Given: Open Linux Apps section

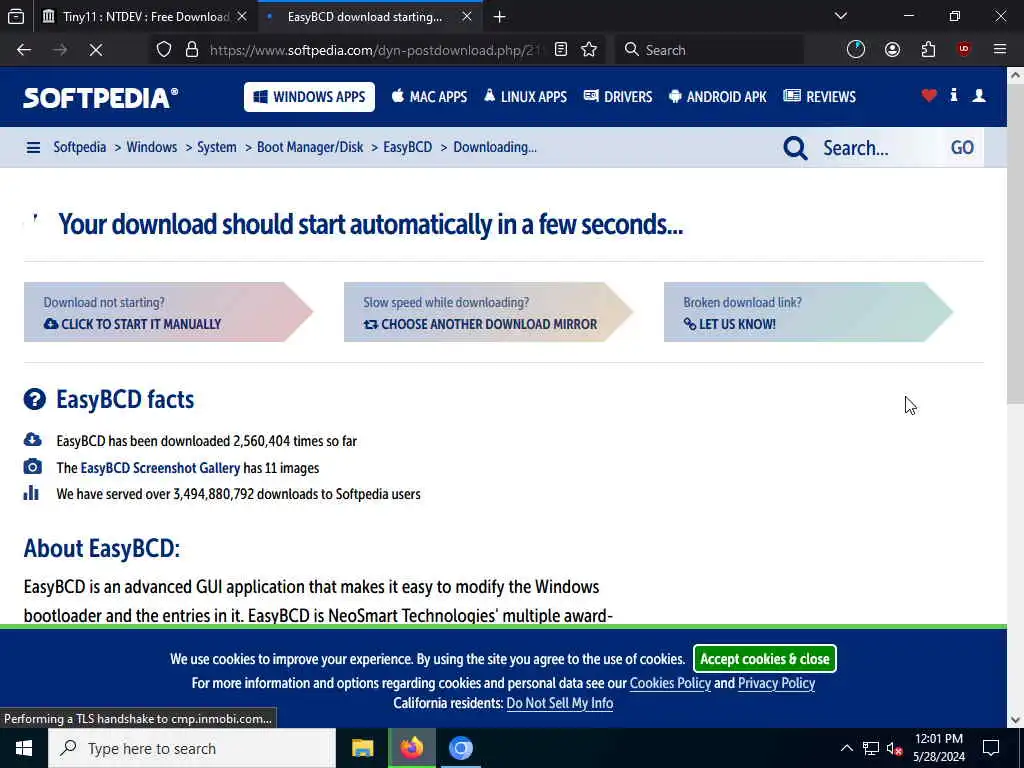Looking at the screenshot, I should tap(525, 97).
